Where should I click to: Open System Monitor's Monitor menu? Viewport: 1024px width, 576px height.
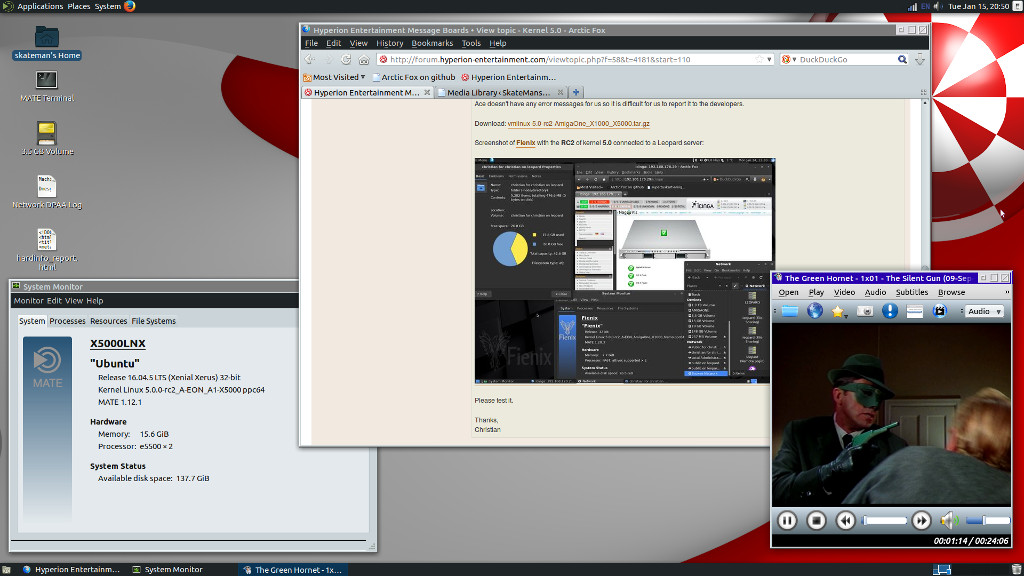pyautogui.click(x=28, y=301)
